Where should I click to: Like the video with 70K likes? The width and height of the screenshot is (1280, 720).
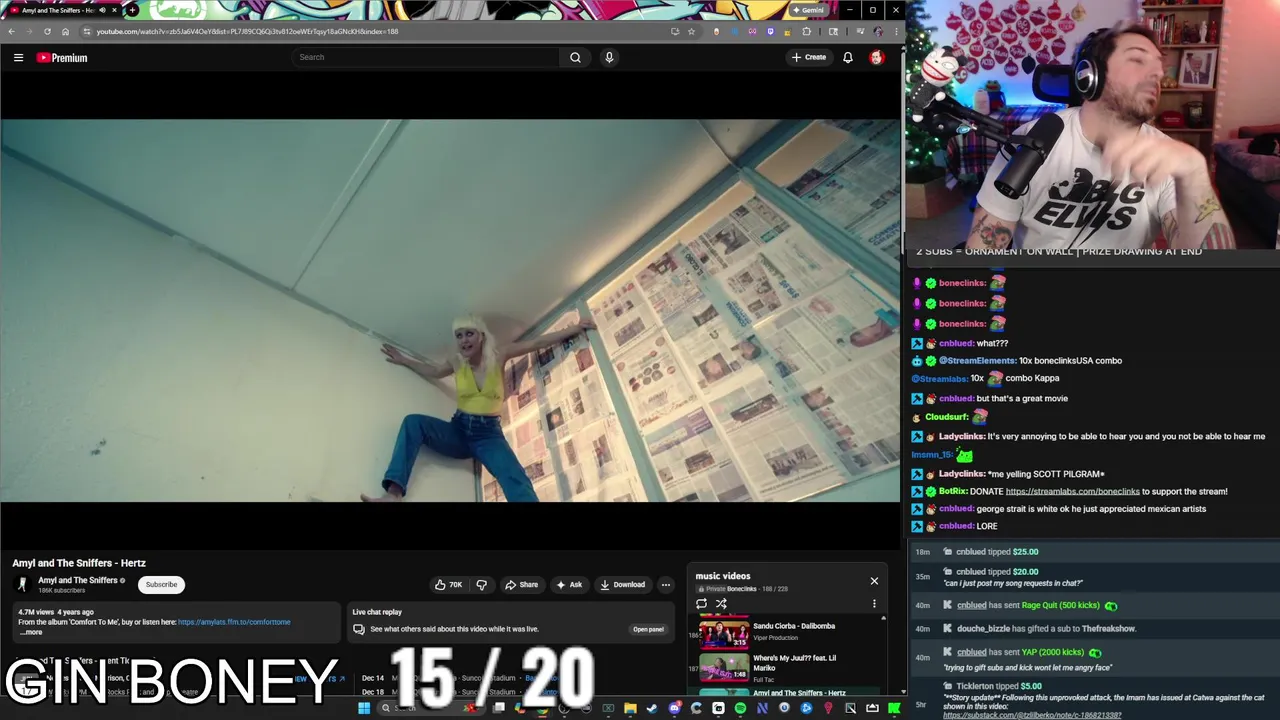tap(448, 585)
